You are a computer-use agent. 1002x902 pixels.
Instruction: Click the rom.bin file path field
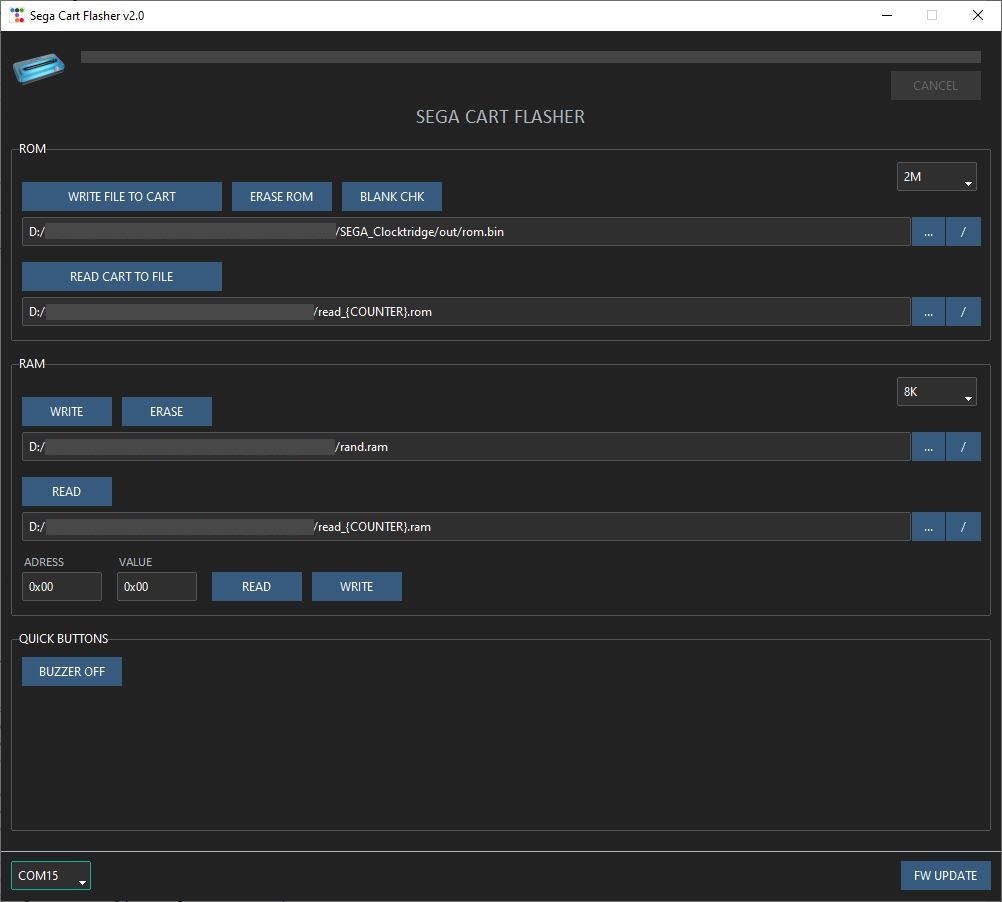pos(466,232)
